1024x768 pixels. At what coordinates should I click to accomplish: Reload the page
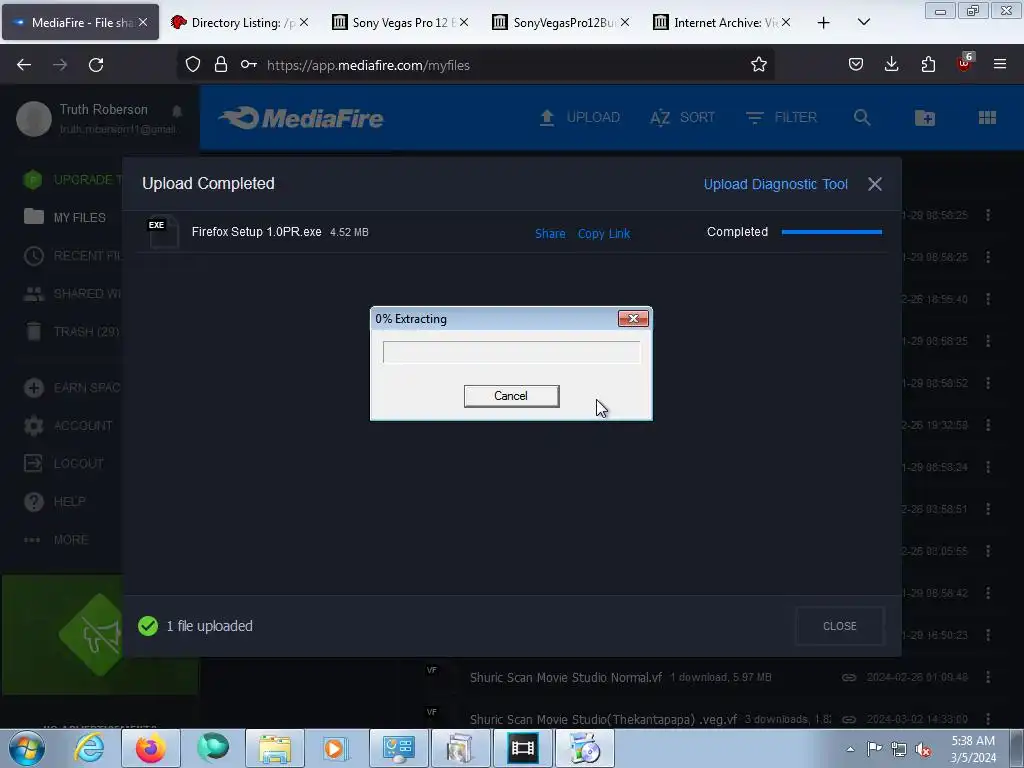(96, 65)
